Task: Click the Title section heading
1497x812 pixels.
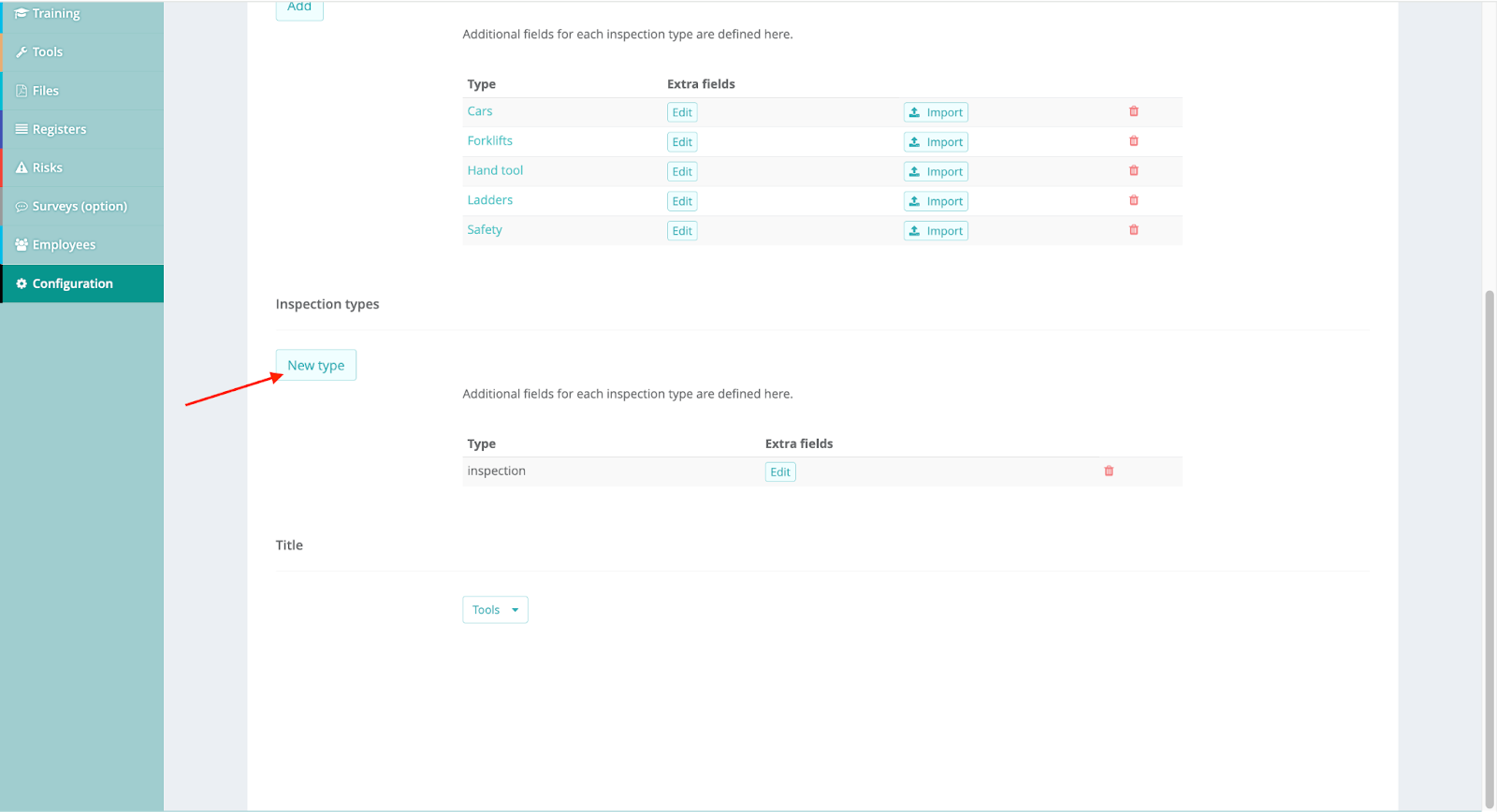Action: (289, 545)
